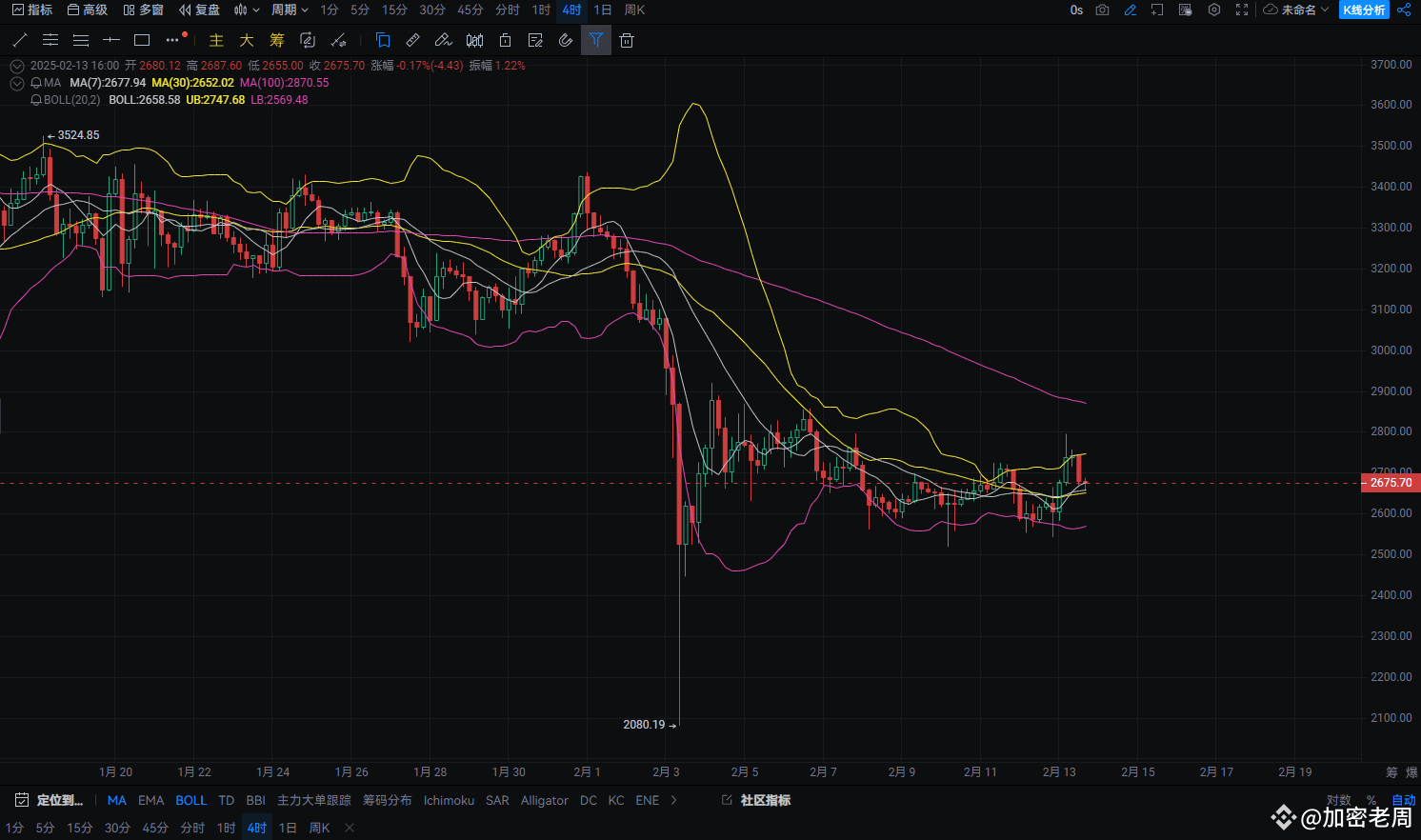1421x840 pixels.
Task: Select the parallel channel drawing tool
Action: (x=81, y=40)
